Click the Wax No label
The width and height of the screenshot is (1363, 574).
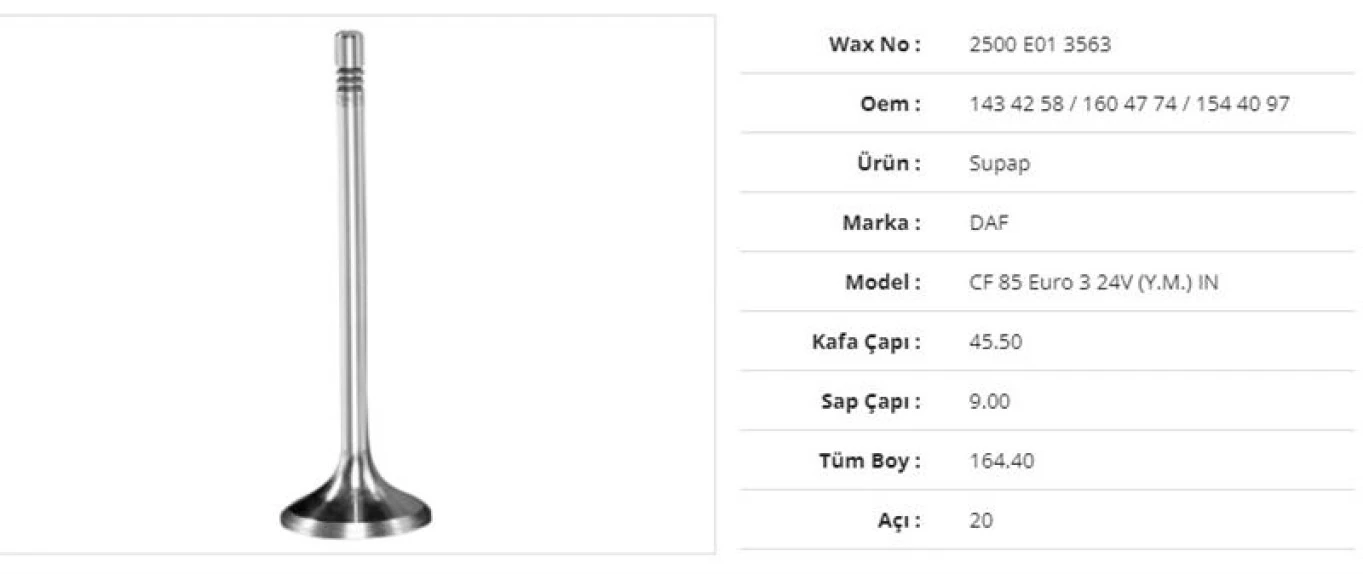pos(874,44)
